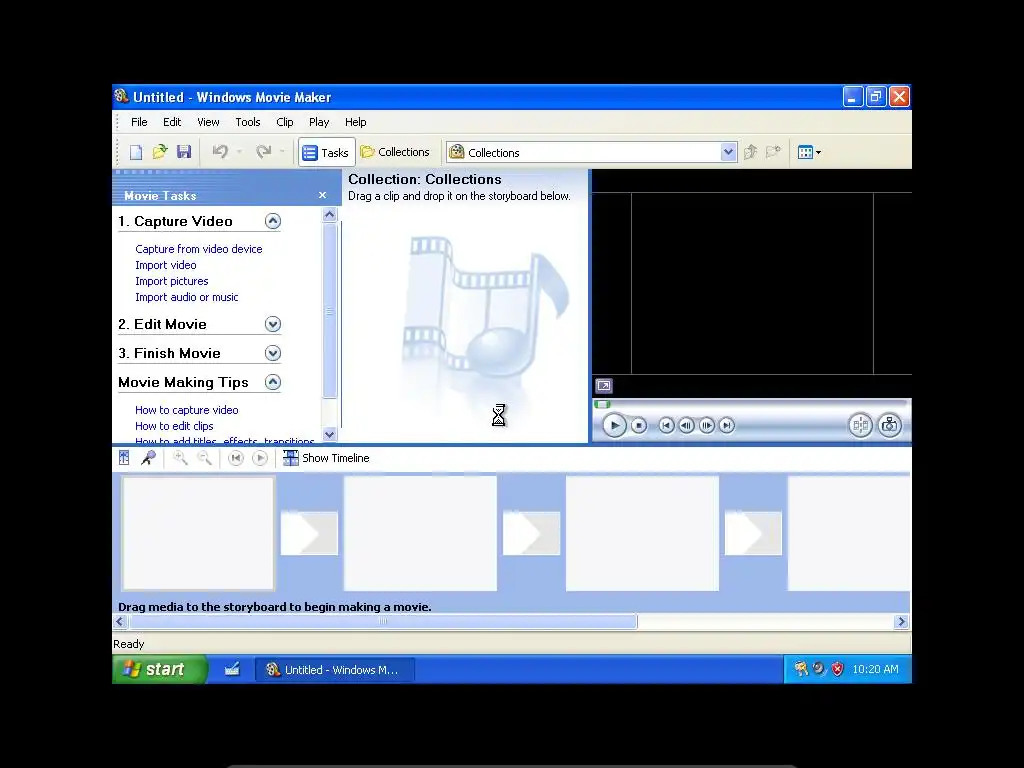Open the How to edit clips tip
The width and height of the screenshot is (1024, 768).
point(174,426)
